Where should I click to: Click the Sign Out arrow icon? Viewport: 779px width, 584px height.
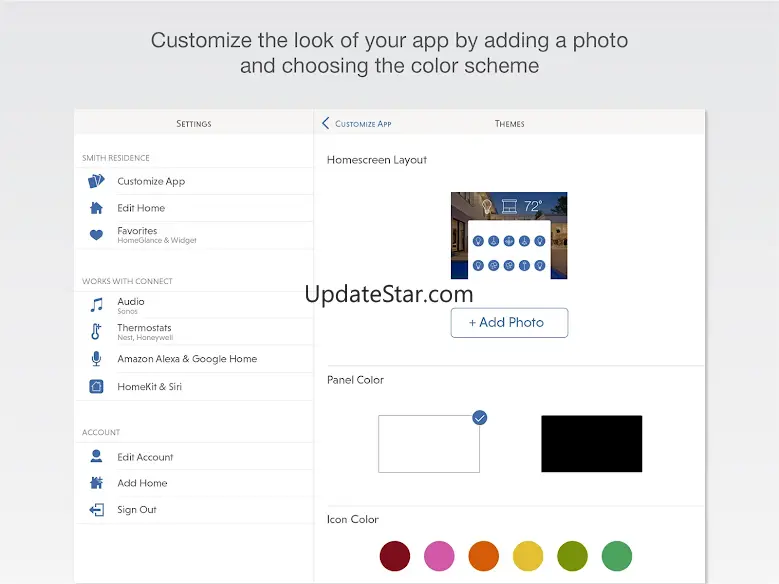[96, 510]
